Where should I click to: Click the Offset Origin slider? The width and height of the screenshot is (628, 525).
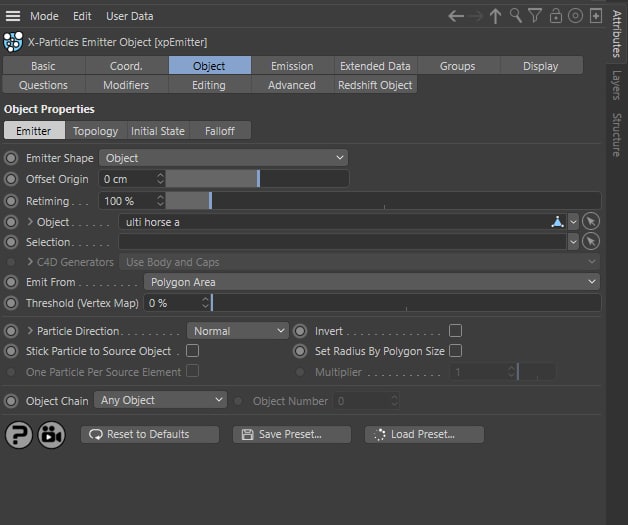(x=257, y=179)
